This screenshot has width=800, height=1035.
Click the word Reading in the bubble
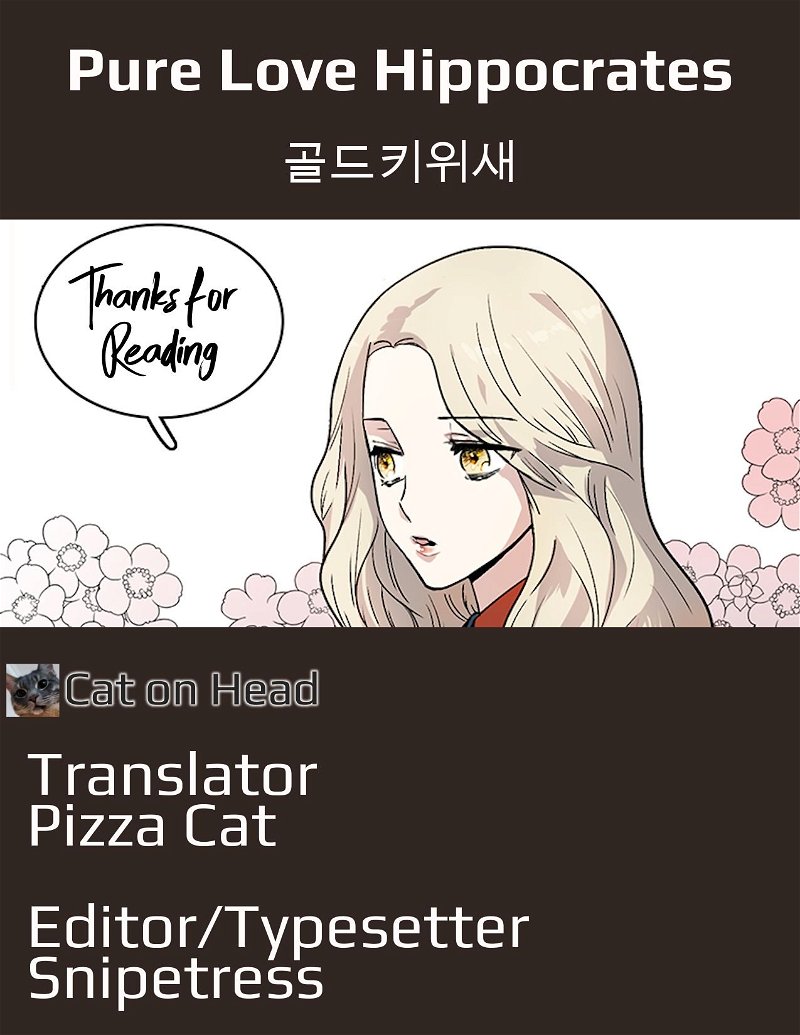[158, 355]
